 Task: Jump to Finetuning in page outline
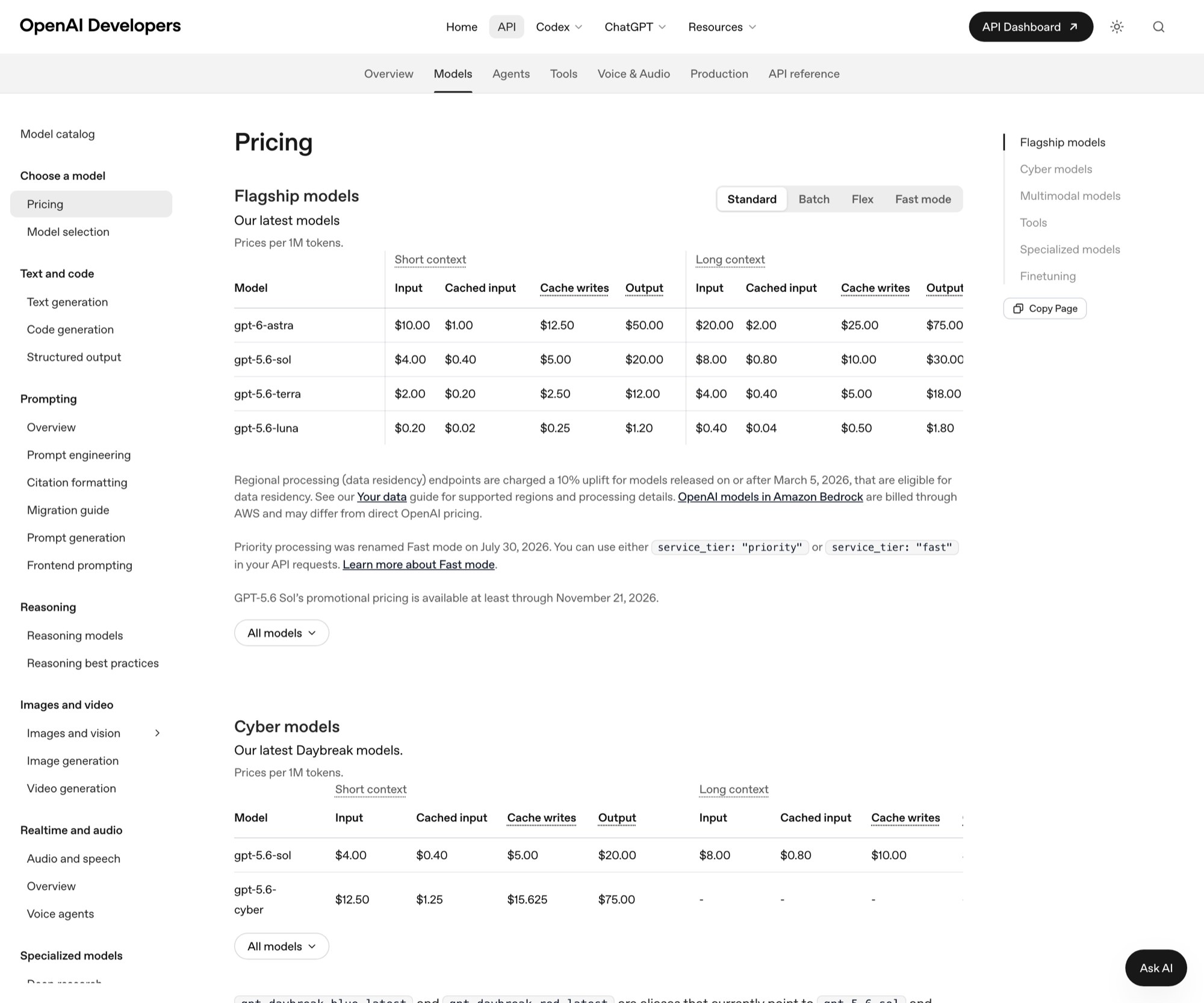click(1047, 276)
